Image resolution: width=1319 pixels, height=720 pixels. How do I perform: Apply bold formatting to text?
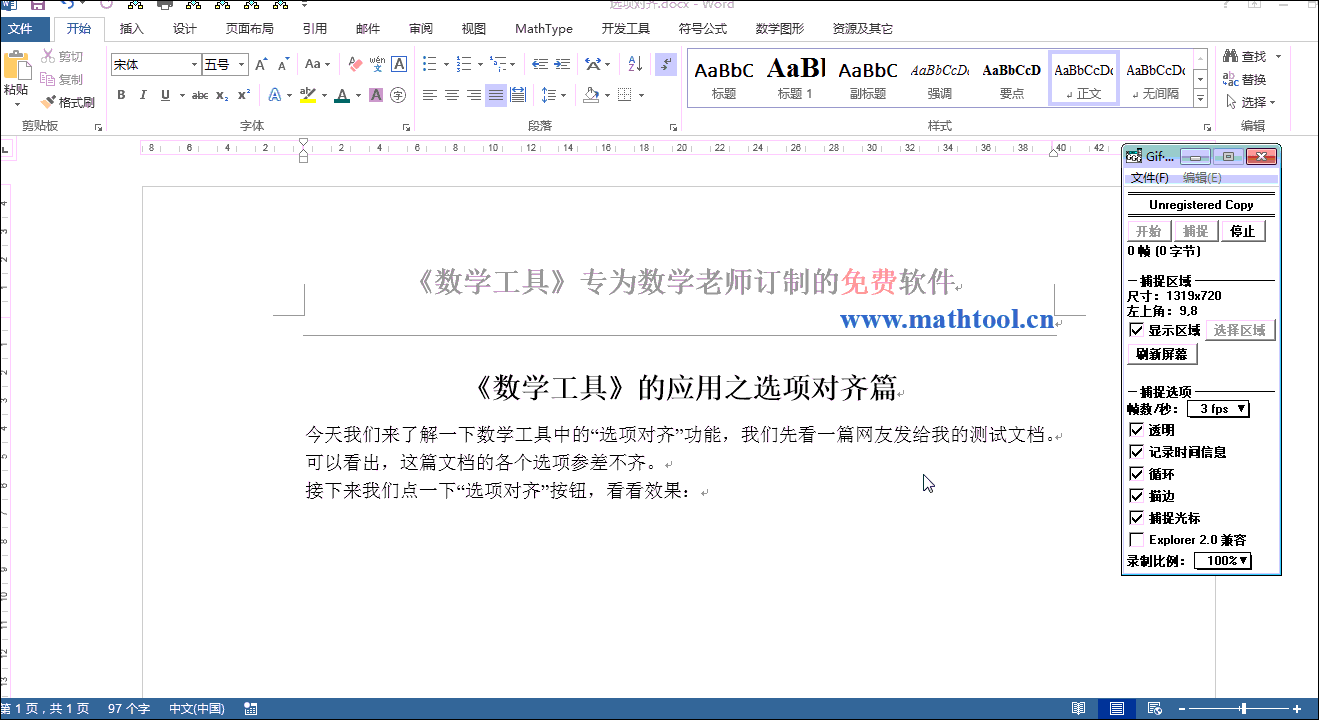[x=121, y=94]
